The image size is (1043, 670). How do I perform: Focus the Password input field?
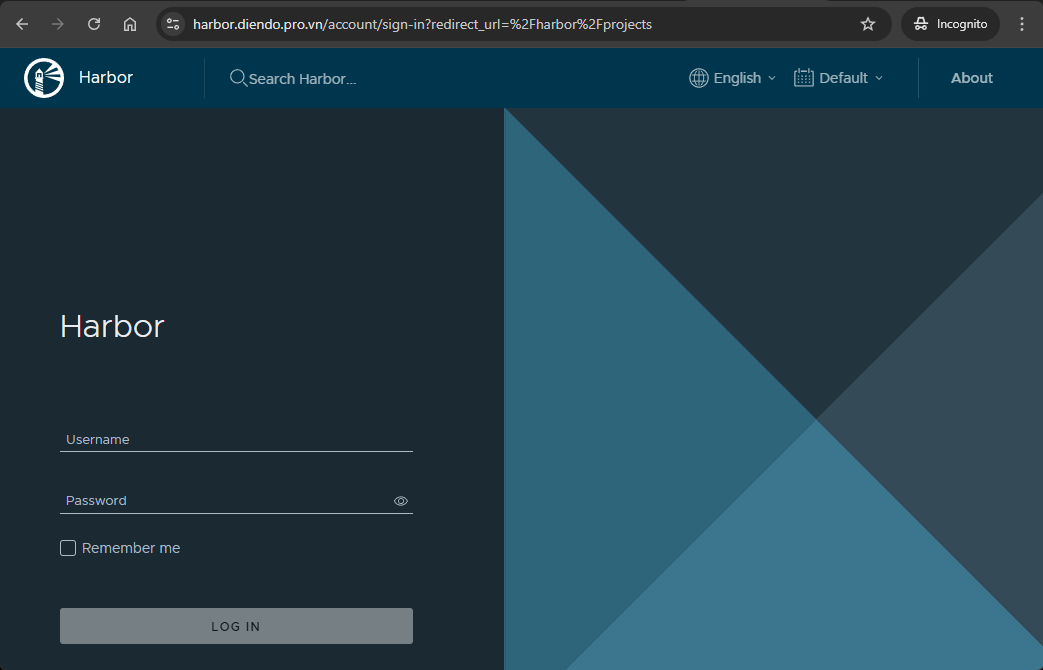225,501
